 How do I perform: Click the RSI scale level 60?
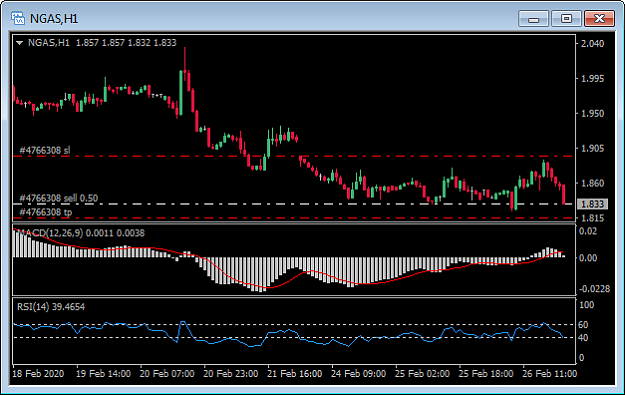583,325
